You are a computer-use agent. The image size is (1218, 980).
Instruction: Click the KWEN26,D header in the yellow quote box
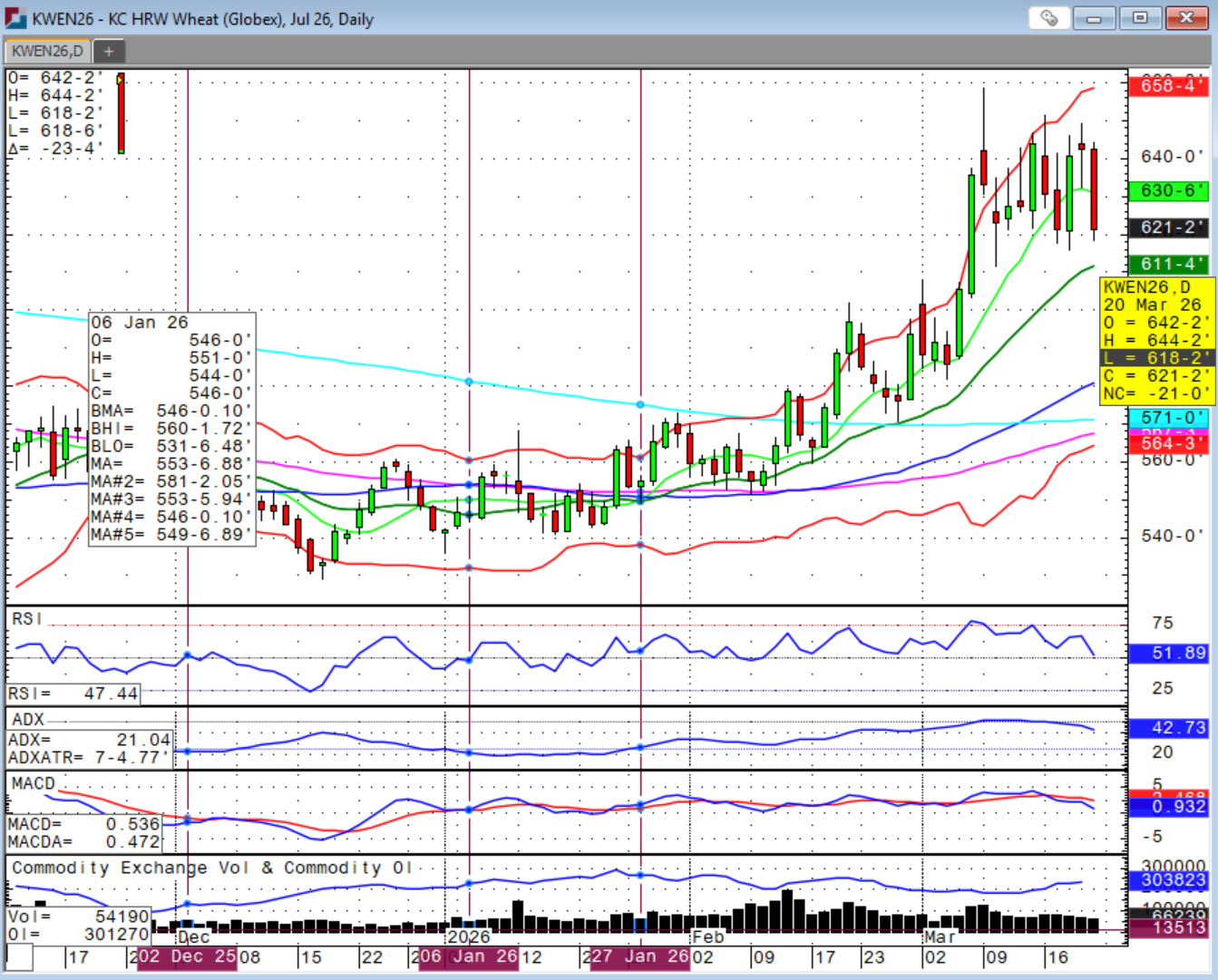point(1147,287)
